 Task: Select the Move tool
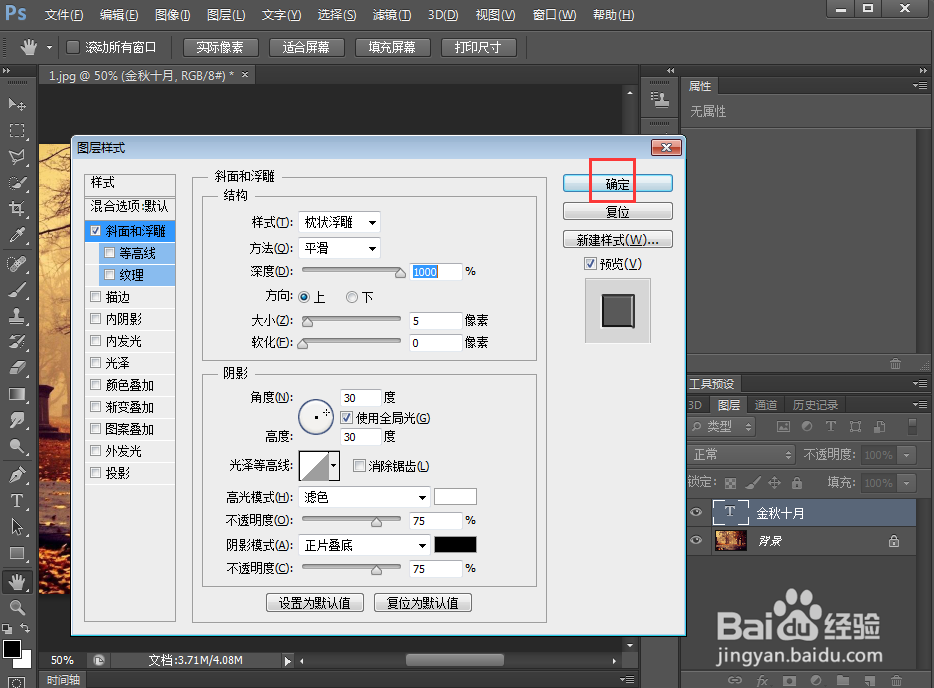click(18, 104)
